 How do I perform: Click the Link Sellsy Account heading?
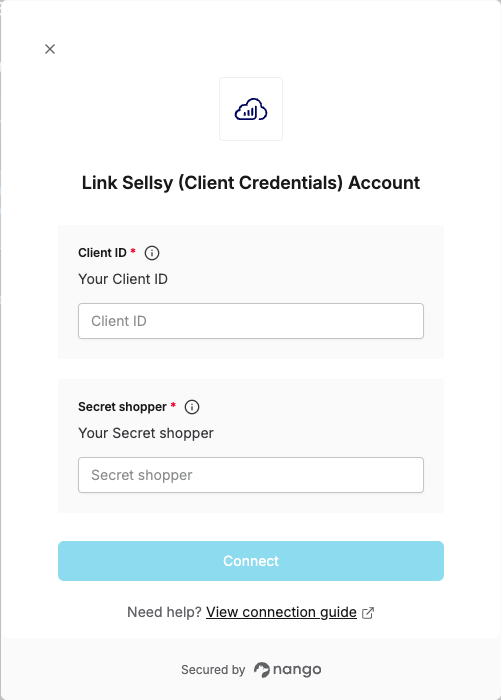pos(251,183)
